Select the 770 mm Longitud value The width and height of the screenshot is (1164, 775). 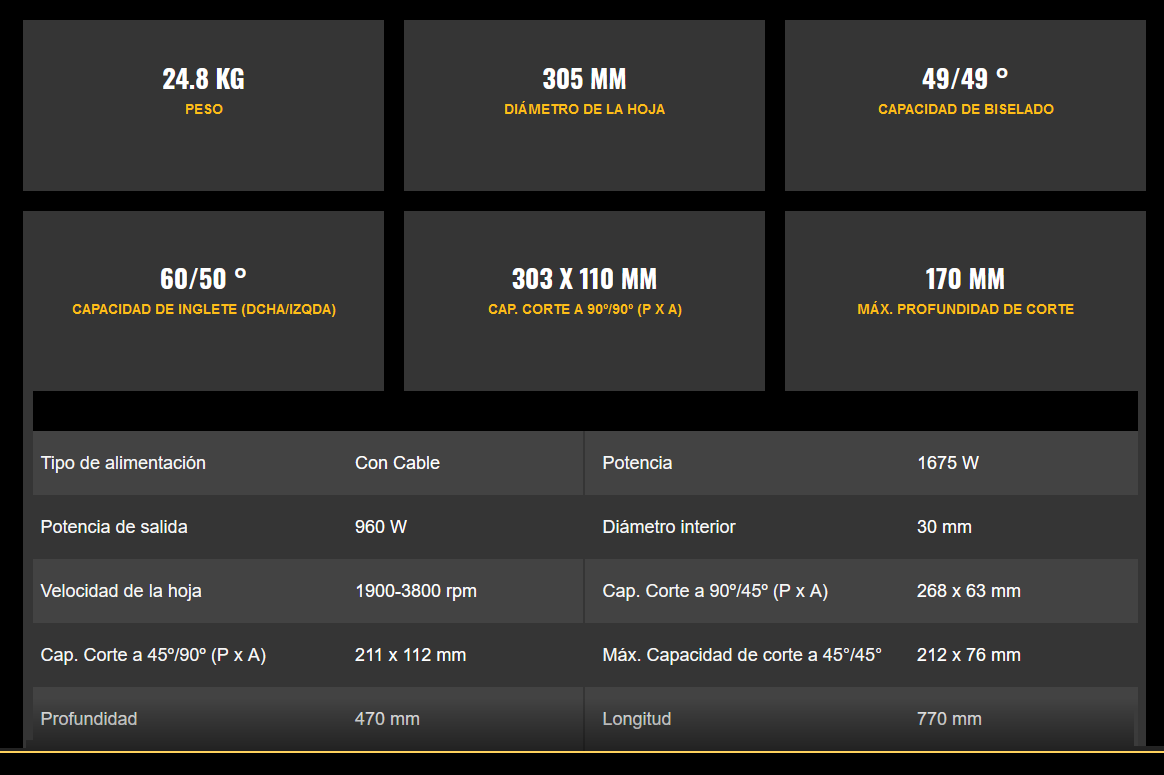tap(949, 719)
